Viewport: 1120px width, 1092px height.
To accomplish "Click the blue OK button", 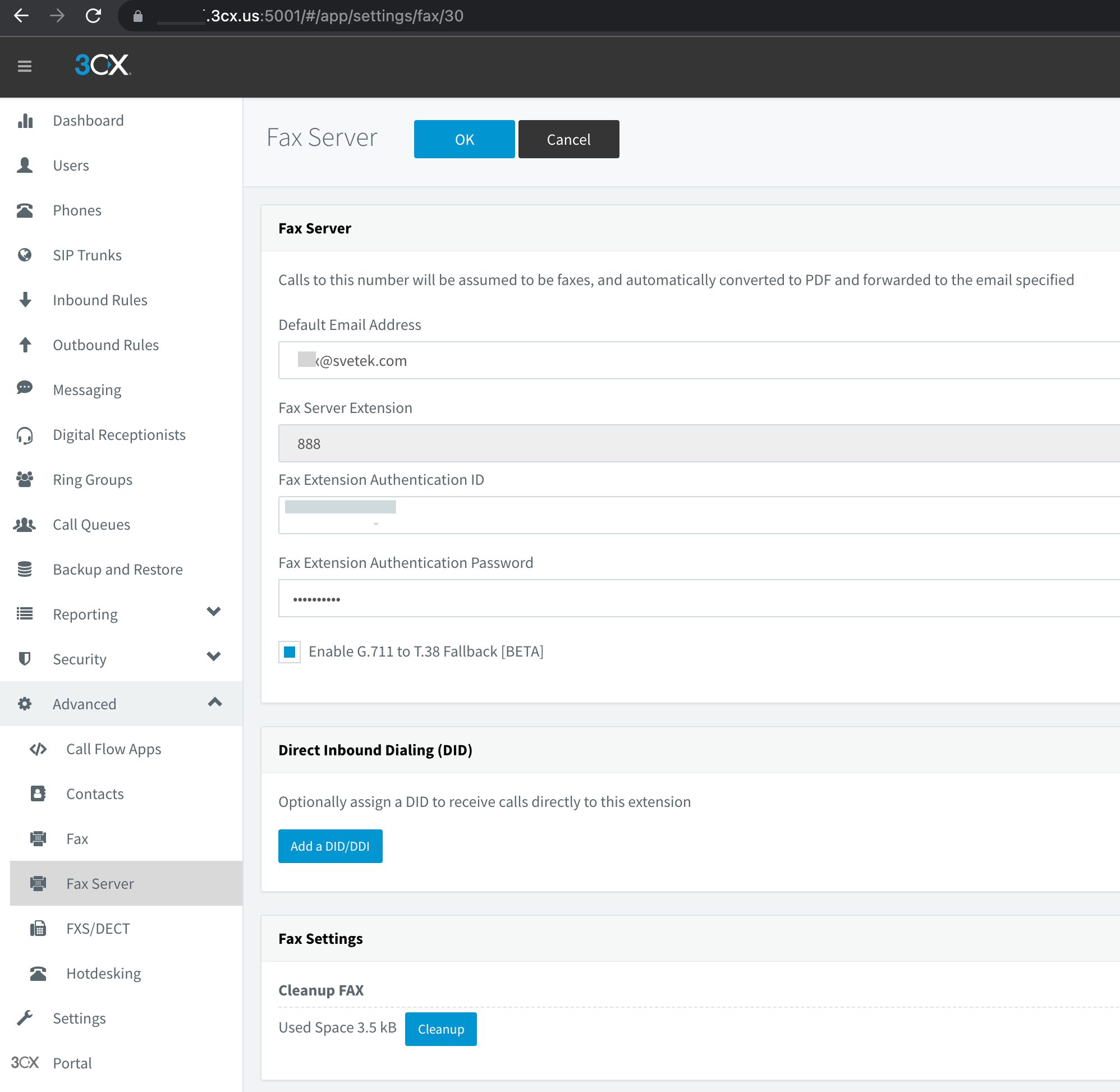I will click(x=465, y=139).
